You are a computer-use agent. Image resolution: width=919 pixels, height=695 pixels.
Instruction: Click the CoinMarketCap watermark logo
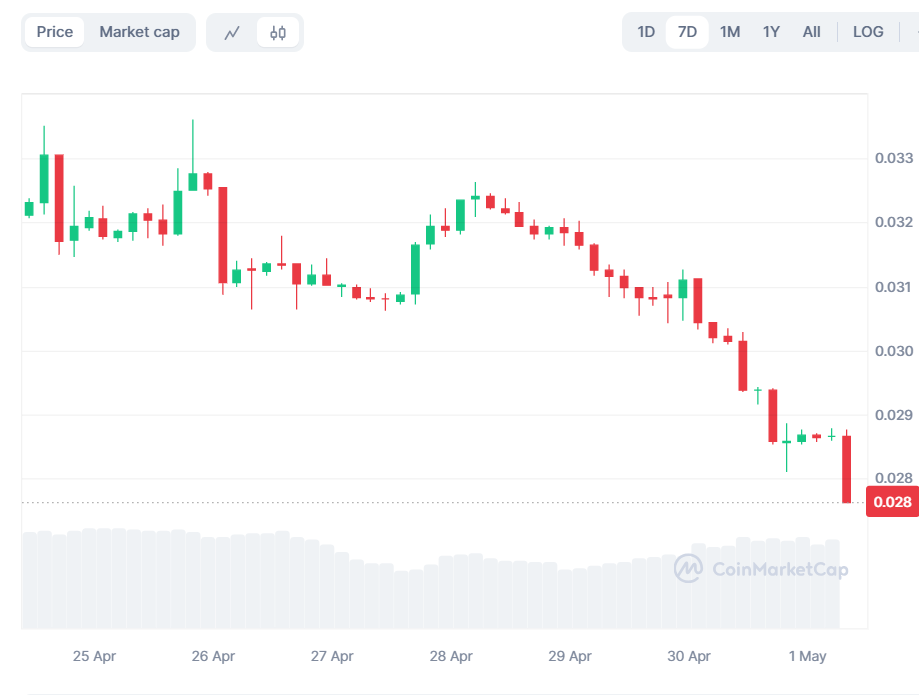point(761,569)
